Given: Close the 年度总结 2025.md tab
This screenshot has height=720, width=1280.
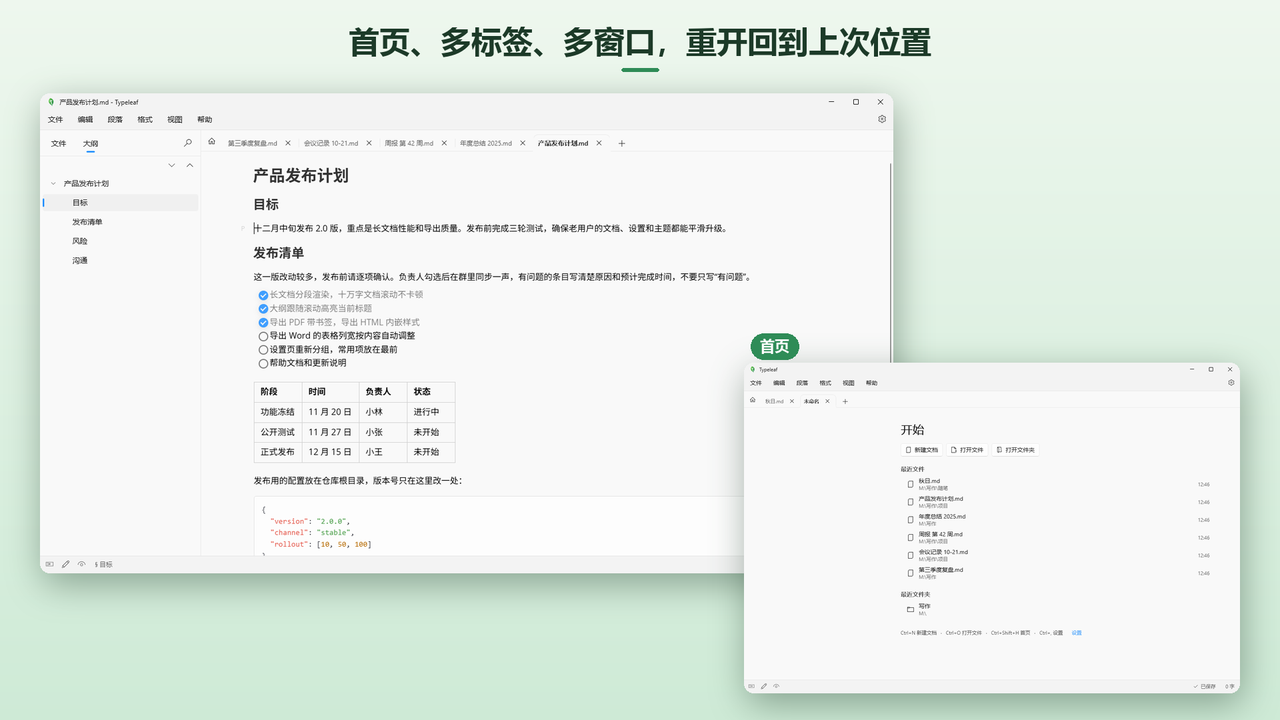Looking at the screenshot, I should [522, 143].
